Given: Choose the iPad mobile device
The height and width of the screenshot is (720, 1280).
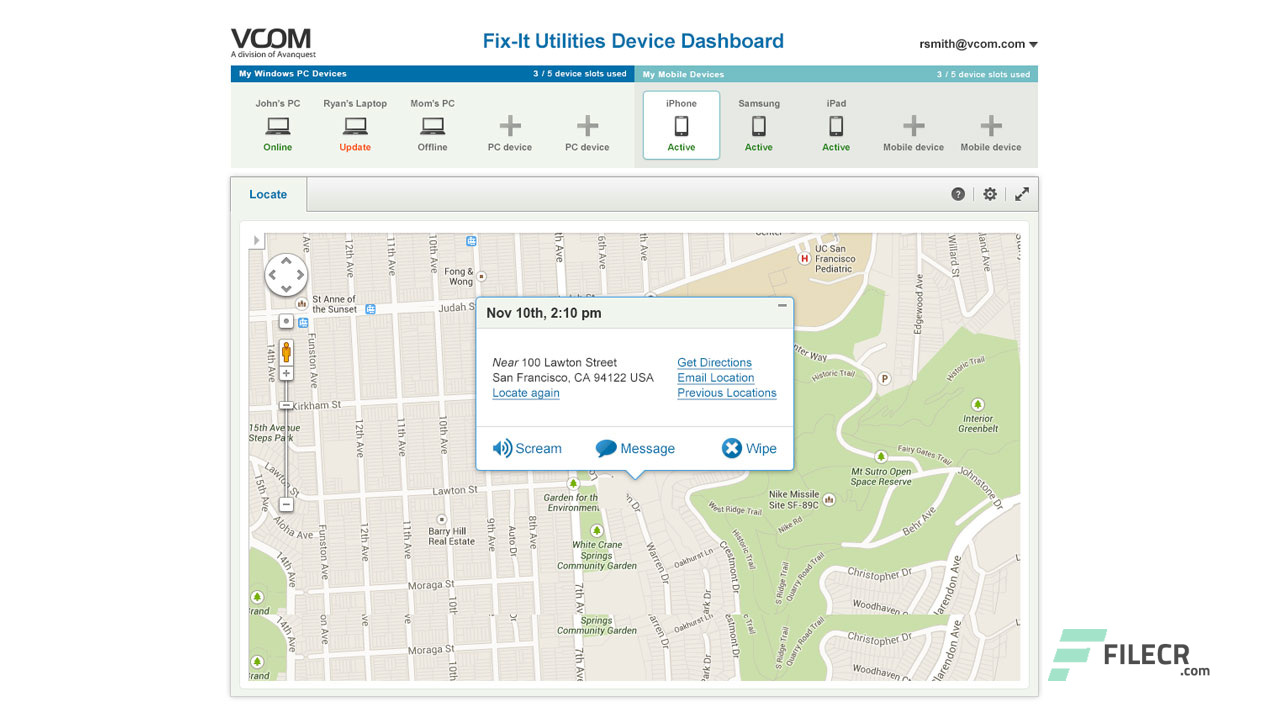Looking at the screenshot, I should click(x=836, y=126).
